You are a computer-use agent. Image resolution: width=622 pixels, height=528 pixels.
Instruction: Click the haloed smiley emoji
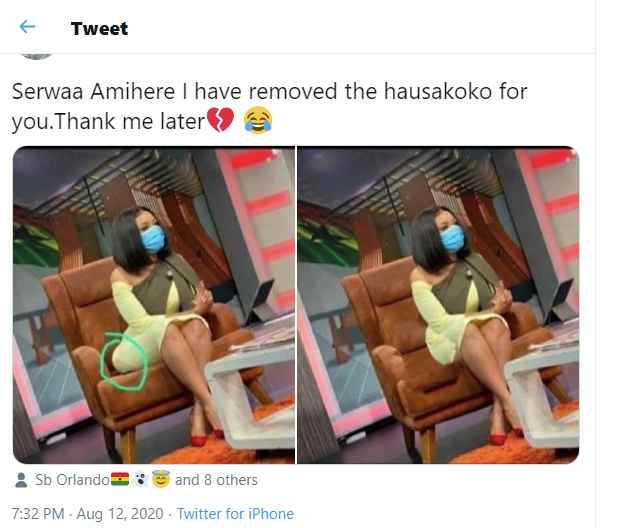click(x=161, y=480)
